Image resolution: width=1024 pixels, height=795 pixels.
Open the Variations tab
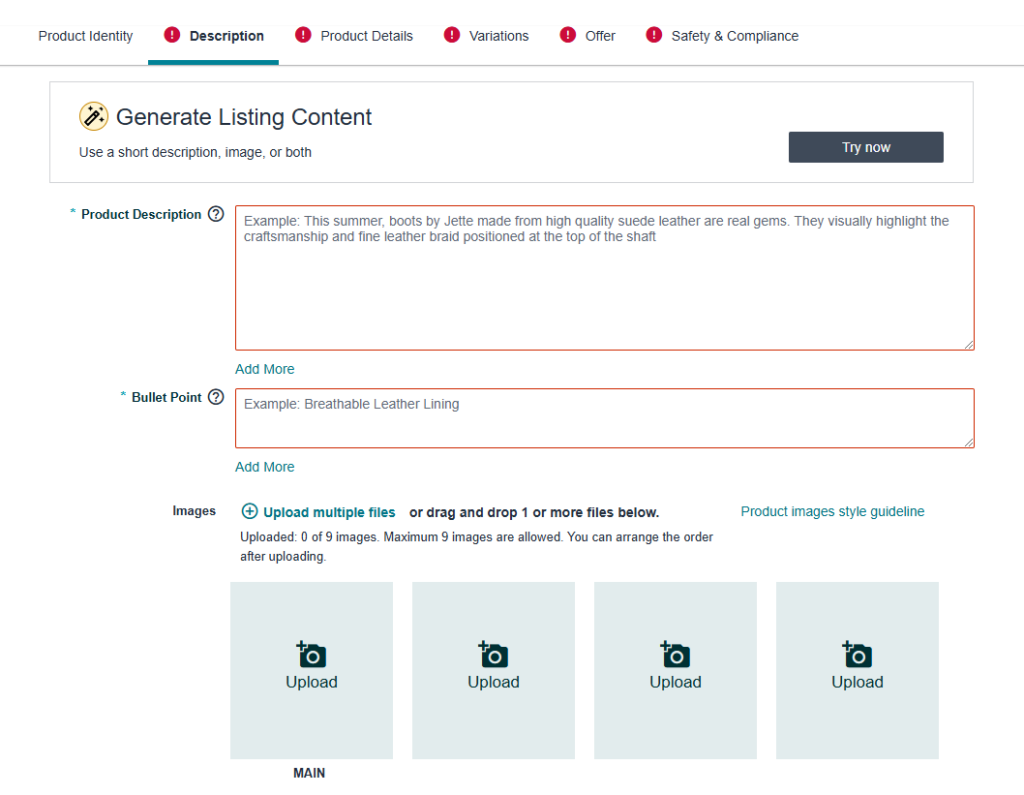[x=499, y=36]
